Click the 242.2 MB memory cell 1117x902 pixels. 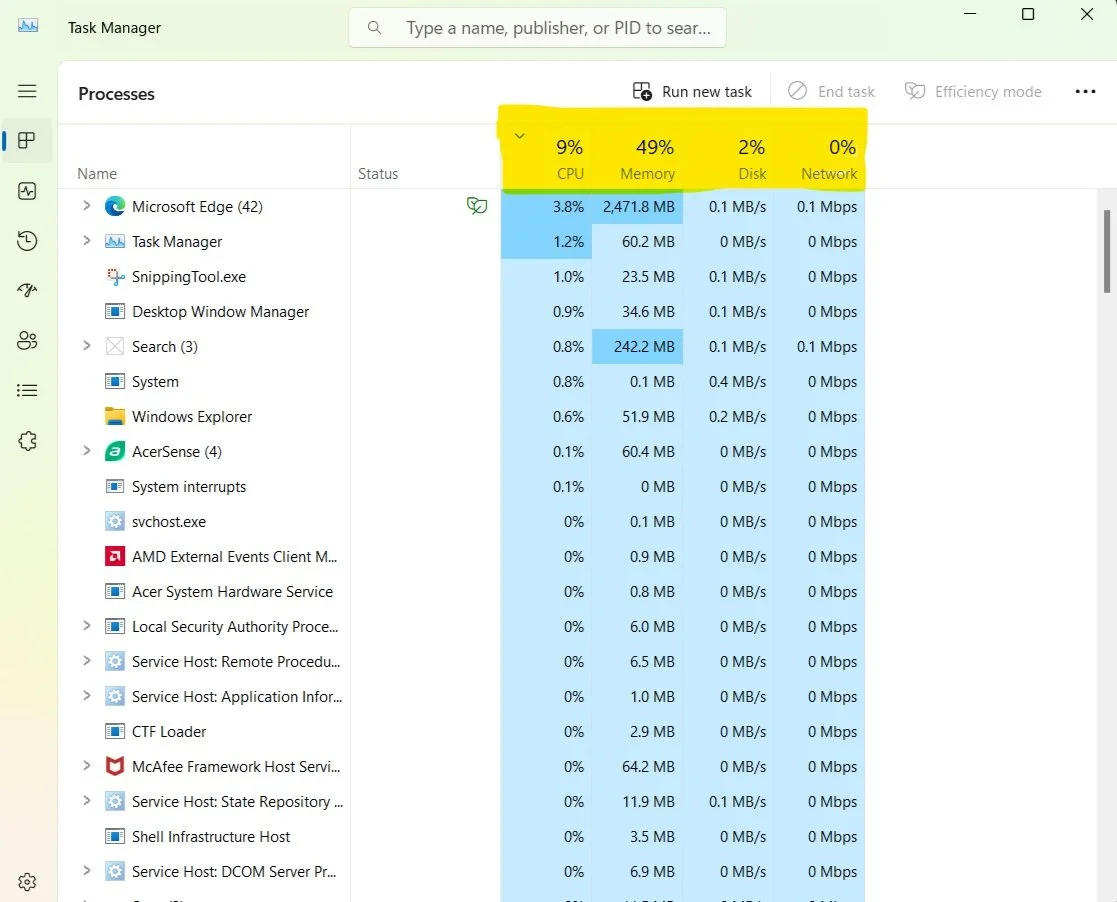[x=638, y=346]
